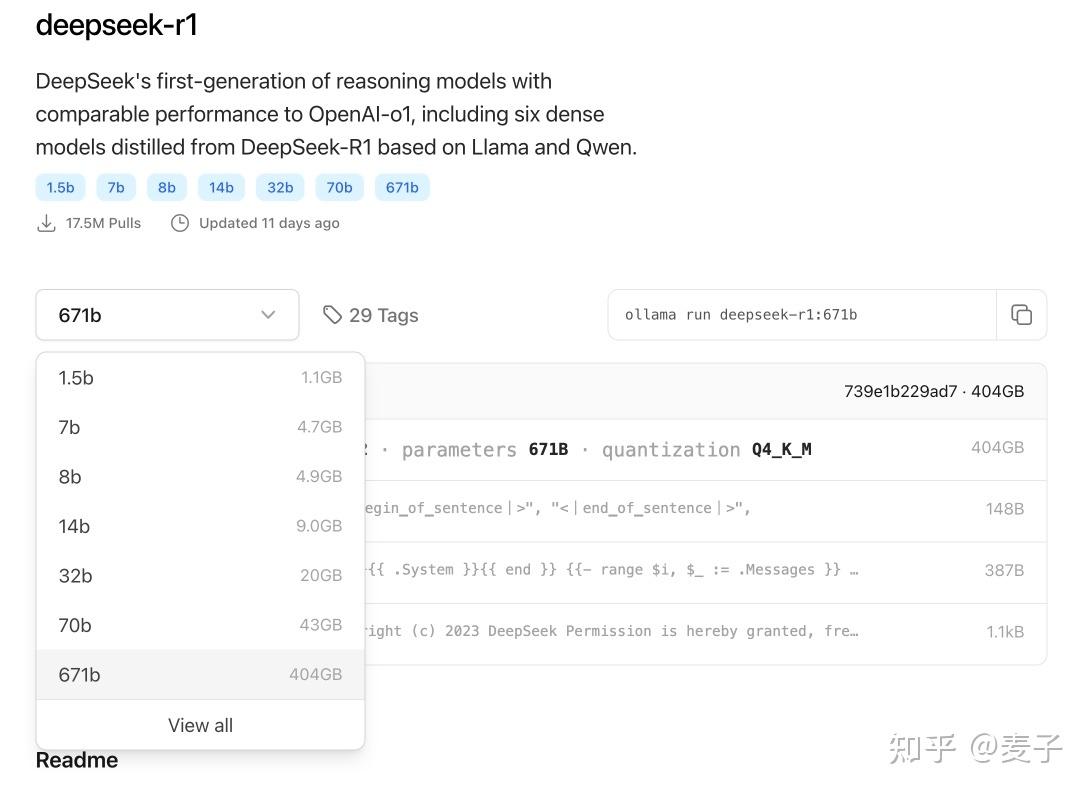Click the download icon near 17.5M Pulls
Image resolution: width=1091 pixels, height=795 pixels.
[46, 223]
